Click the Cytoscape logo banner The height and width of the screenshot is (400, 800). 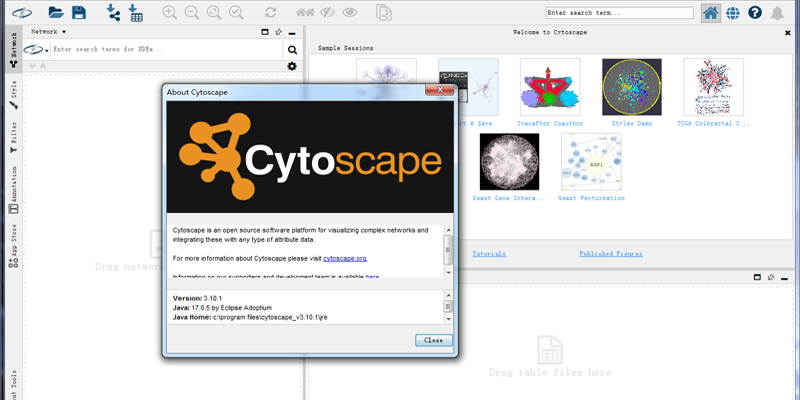(x=310, y=157)
